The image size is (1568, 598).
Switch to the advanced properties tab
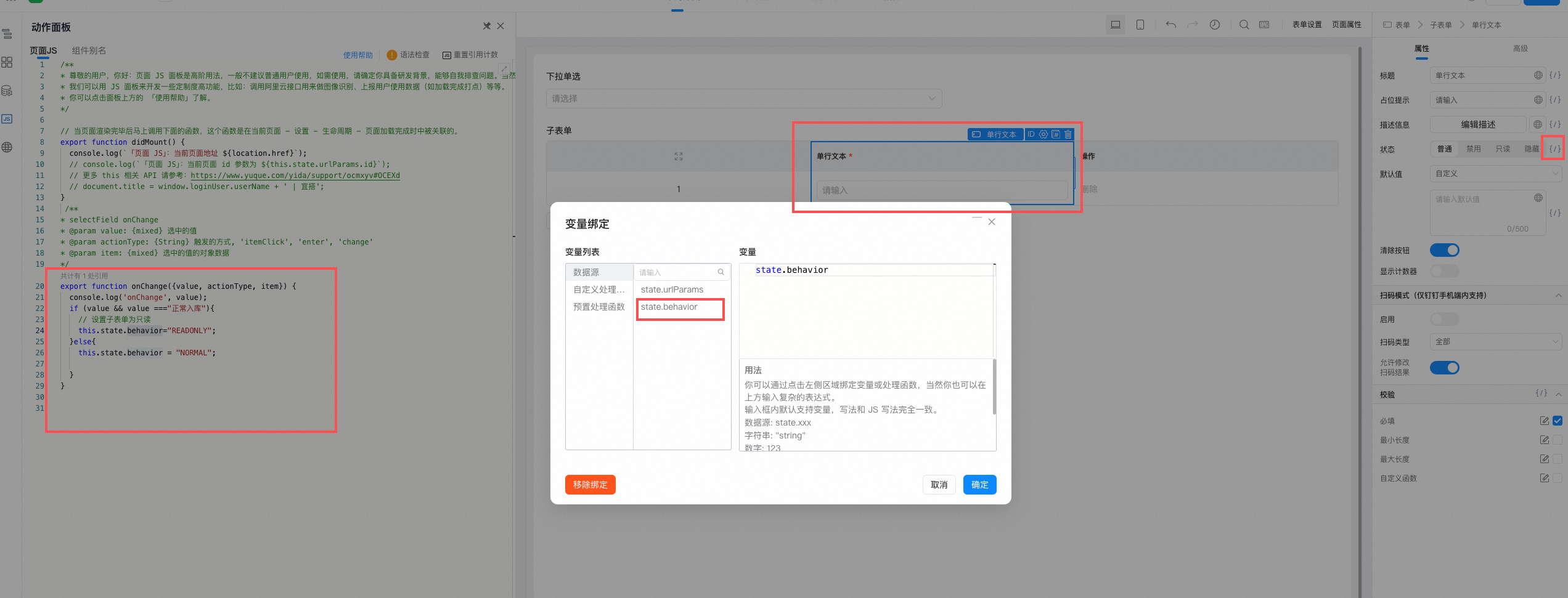point(1520,48)
